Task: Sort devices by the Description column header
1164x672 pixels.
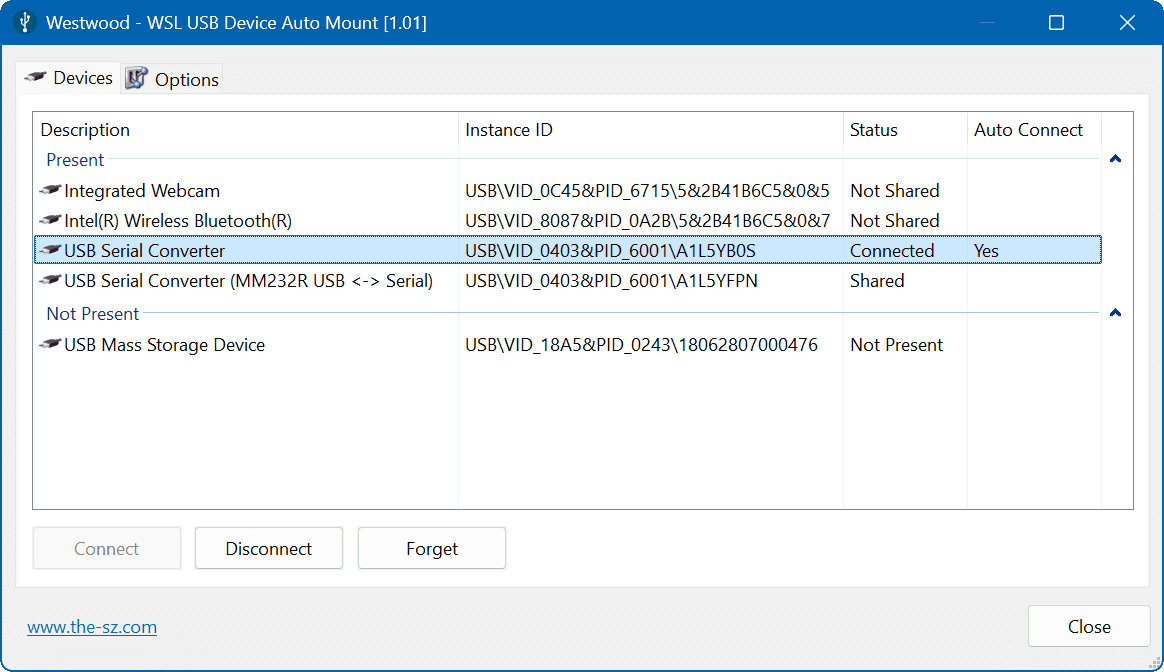Action: pyautogui.click(x=85, y=130)
